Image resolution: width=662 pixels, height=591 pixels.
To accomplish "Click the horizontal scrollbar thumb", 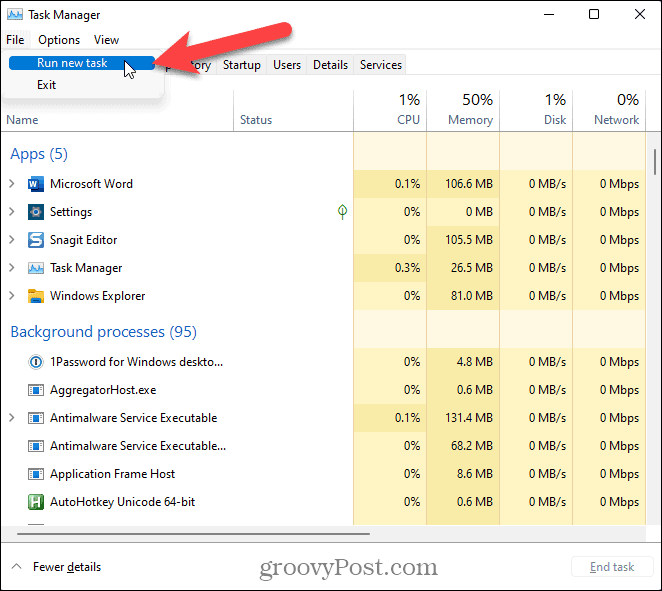I will [193, 534].
